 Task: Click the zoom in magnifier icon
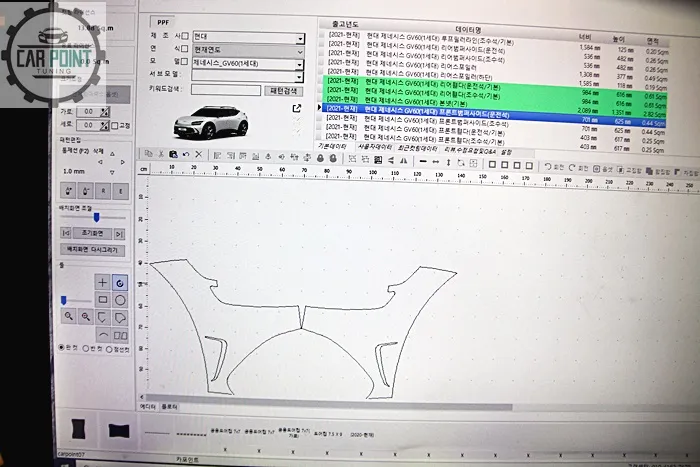[x=86, y=317]
